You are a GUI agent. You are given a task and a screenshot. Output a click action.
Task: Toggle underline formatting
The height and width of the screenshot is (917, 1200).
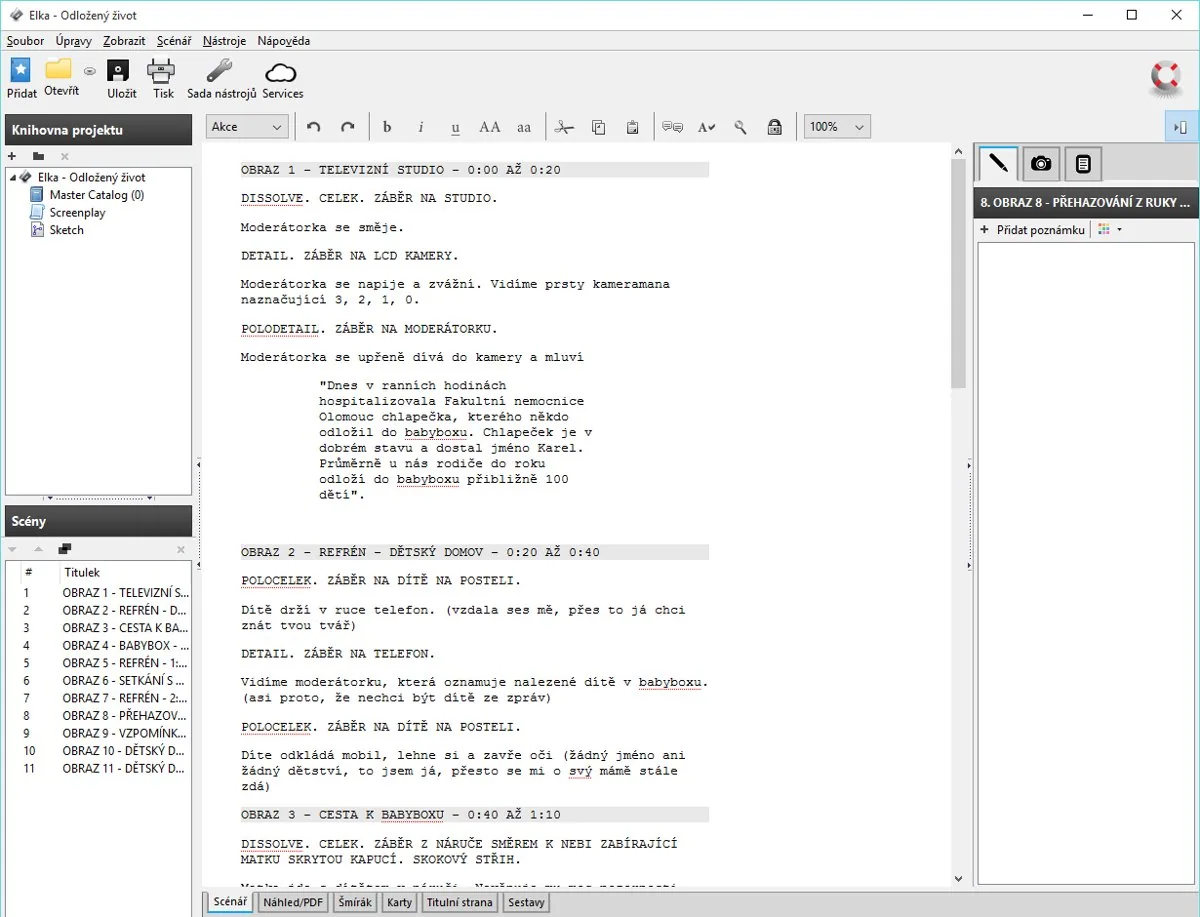click(455, 127)
